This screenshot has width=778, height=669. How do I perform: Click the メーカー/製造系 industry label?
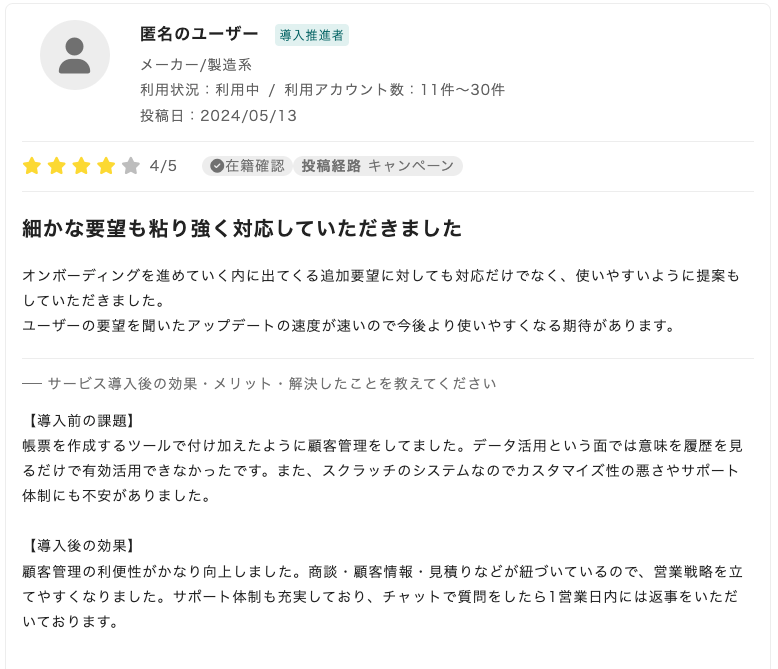196,65
